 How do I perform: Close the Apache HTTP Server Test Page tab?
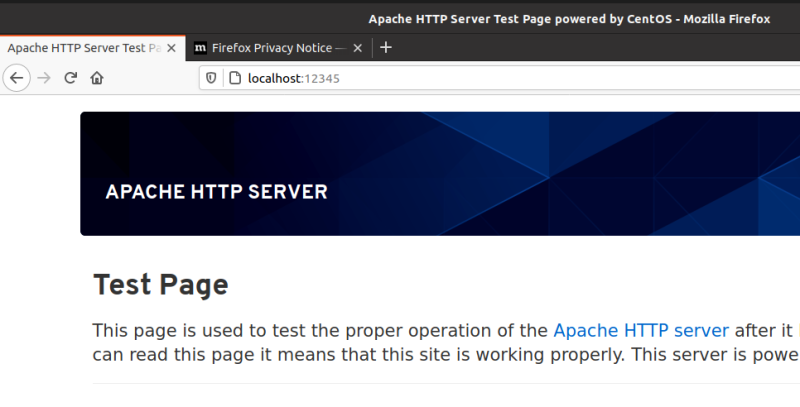point(171,47)
